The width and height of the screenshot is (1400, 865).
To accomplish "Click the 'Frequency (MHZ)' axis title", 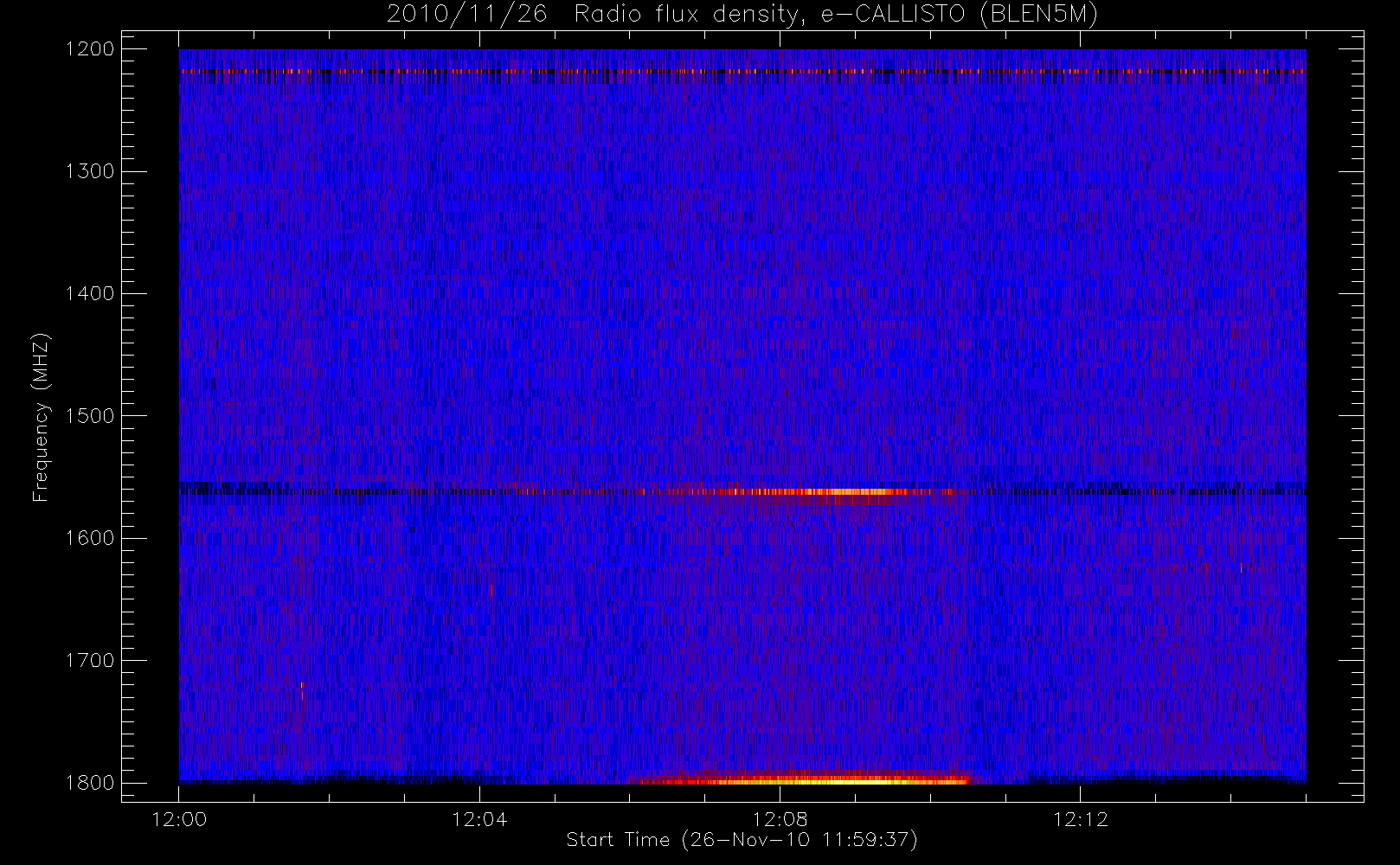I will [41, 417].
